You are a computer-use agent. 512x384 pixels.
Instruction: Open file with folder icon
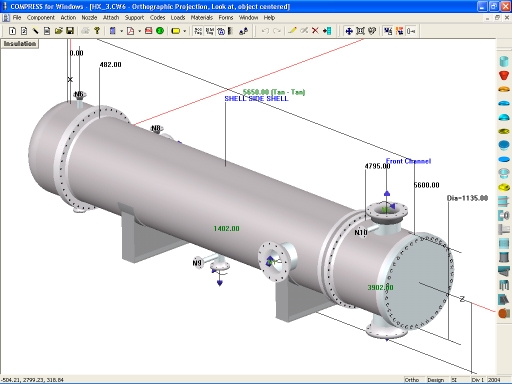(58, 31)
